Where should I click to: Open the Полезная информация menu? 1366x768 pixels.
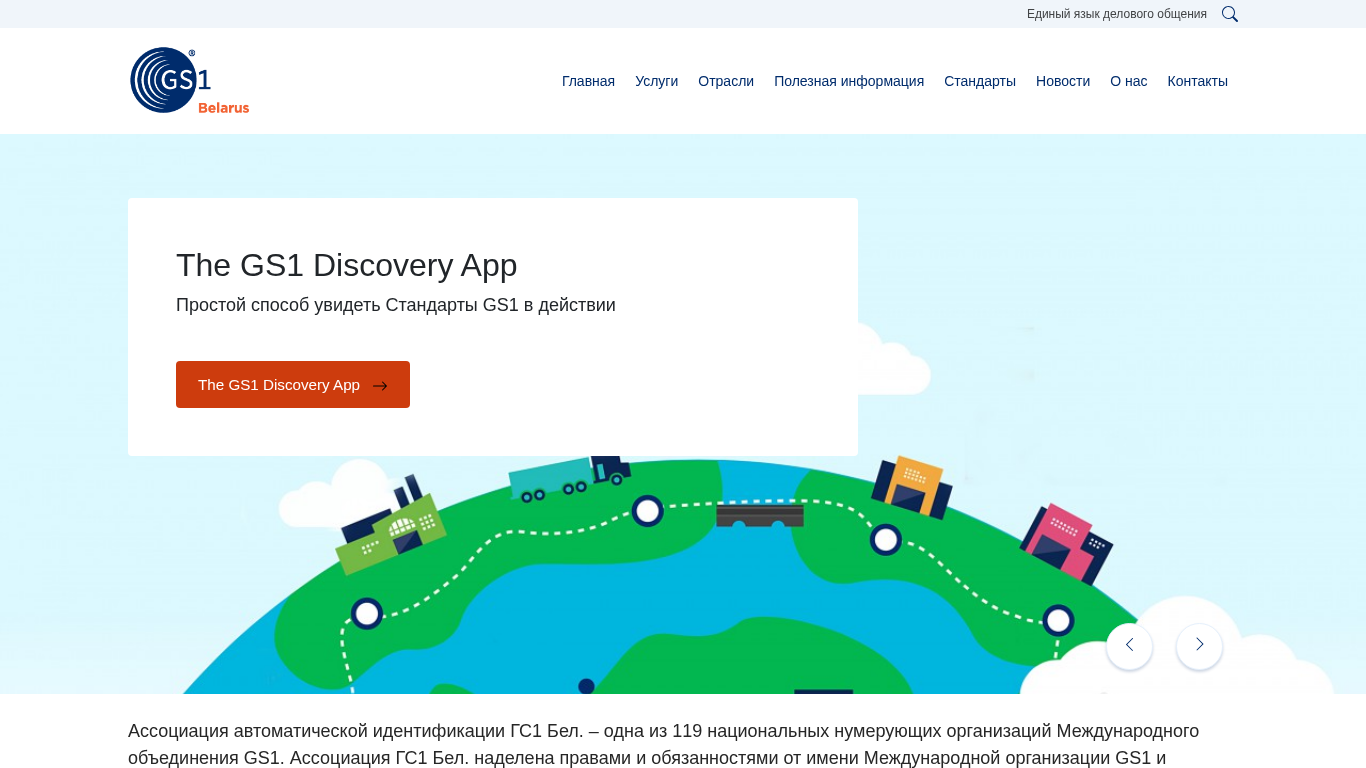(x=849, y=81)
